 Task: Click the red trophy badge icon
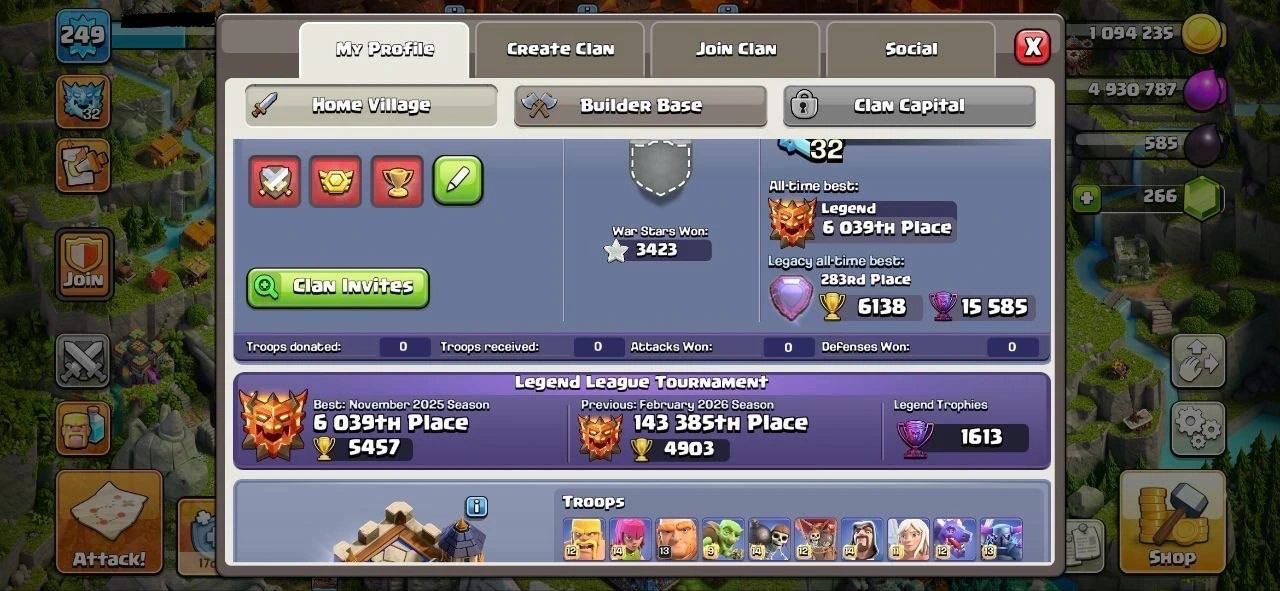click(396, 181)
